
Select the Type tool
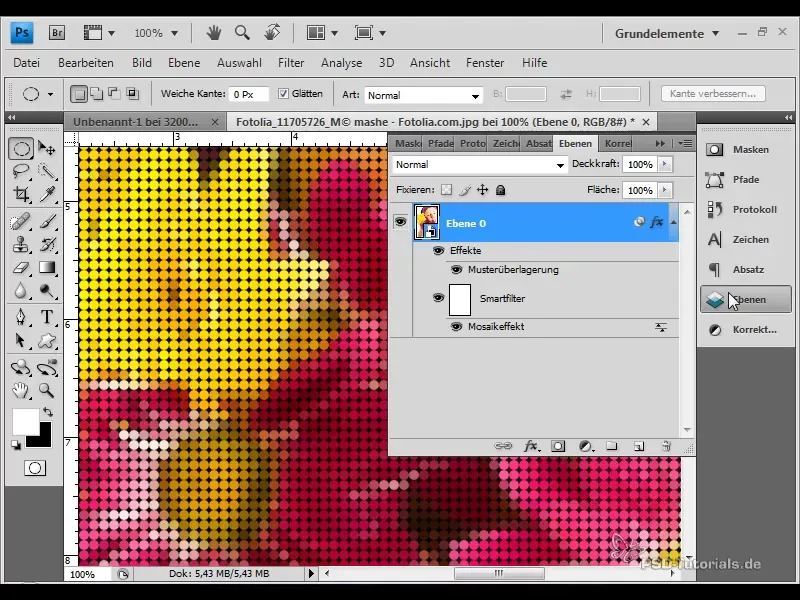(x=47, y=317)
